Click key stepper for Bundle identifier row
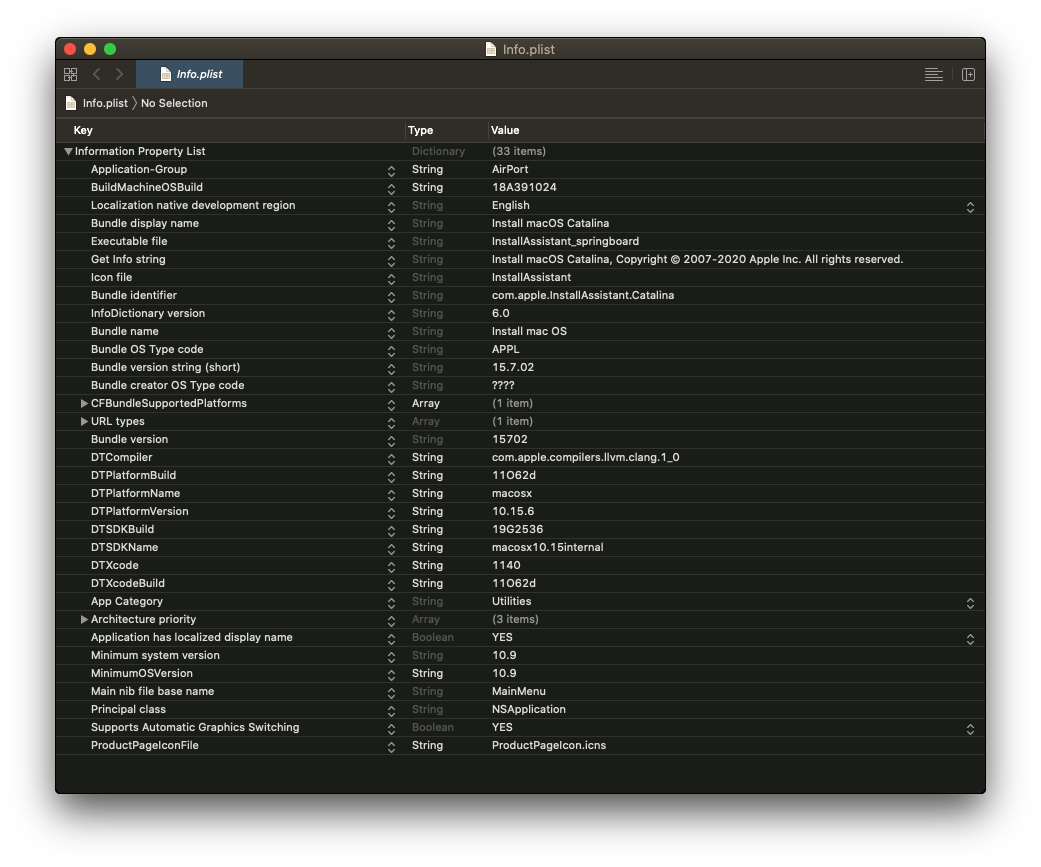This screenshot has height=867, width=1041. [391, 297]
